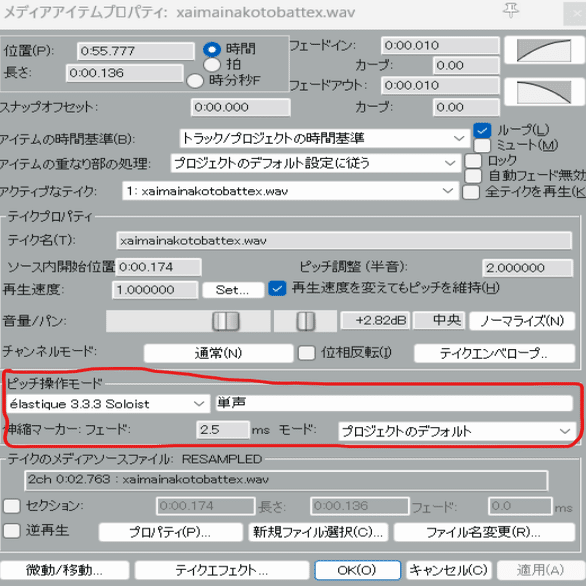Click the 単声 pitch mode option field

(394, 403)
